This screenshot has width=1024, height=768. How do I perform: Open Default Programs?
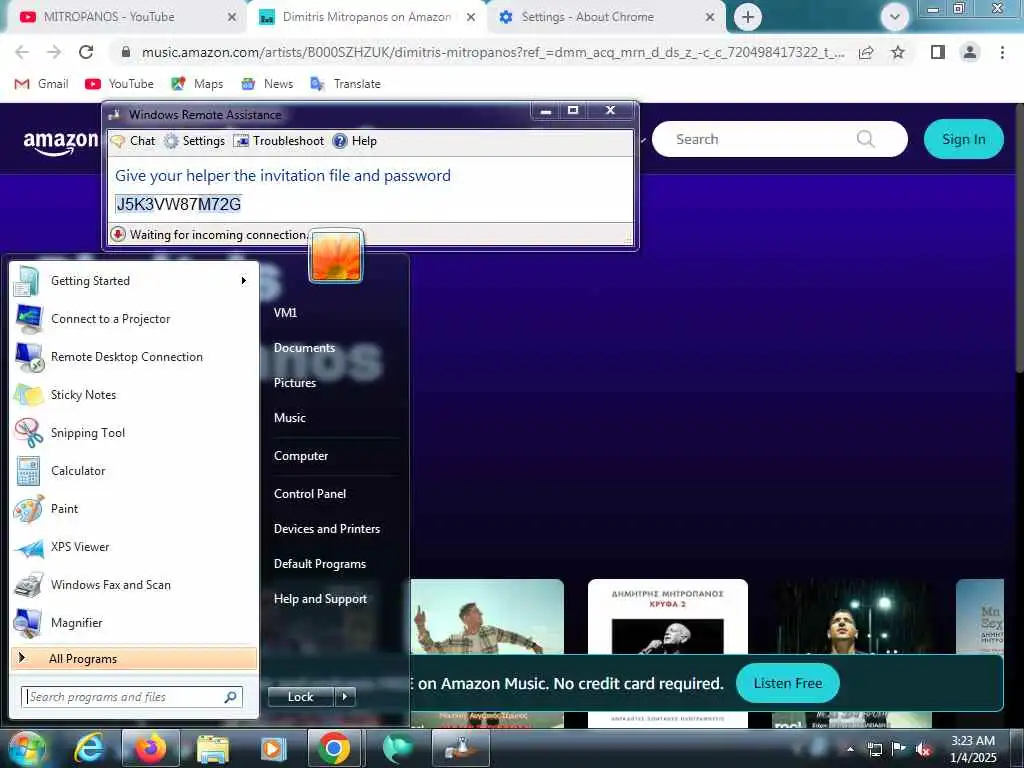pyautogui.click(x=319, y=564)
